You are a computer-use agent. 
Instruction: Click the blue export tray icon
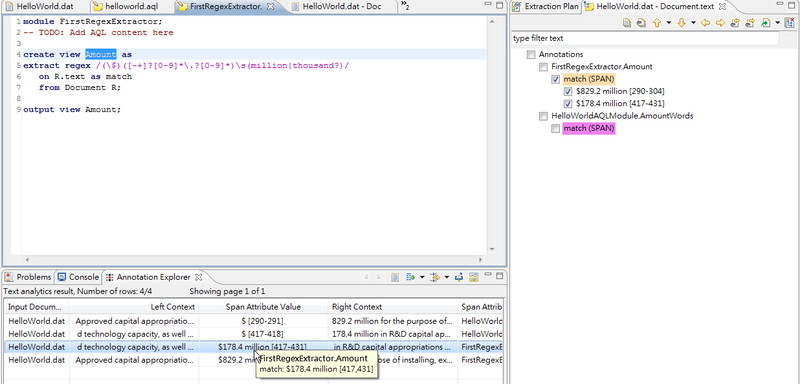pos(459,277)
